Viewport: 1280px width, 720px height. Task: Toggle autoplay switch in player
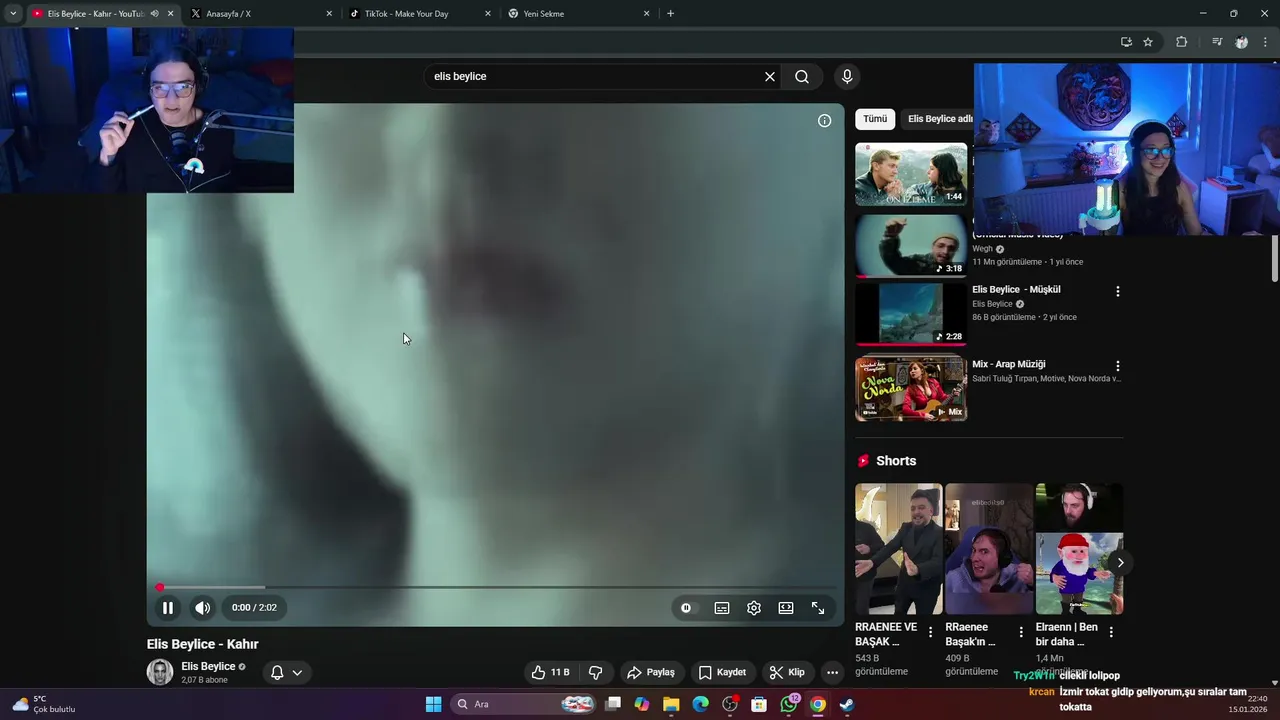(x=686, y=608)
